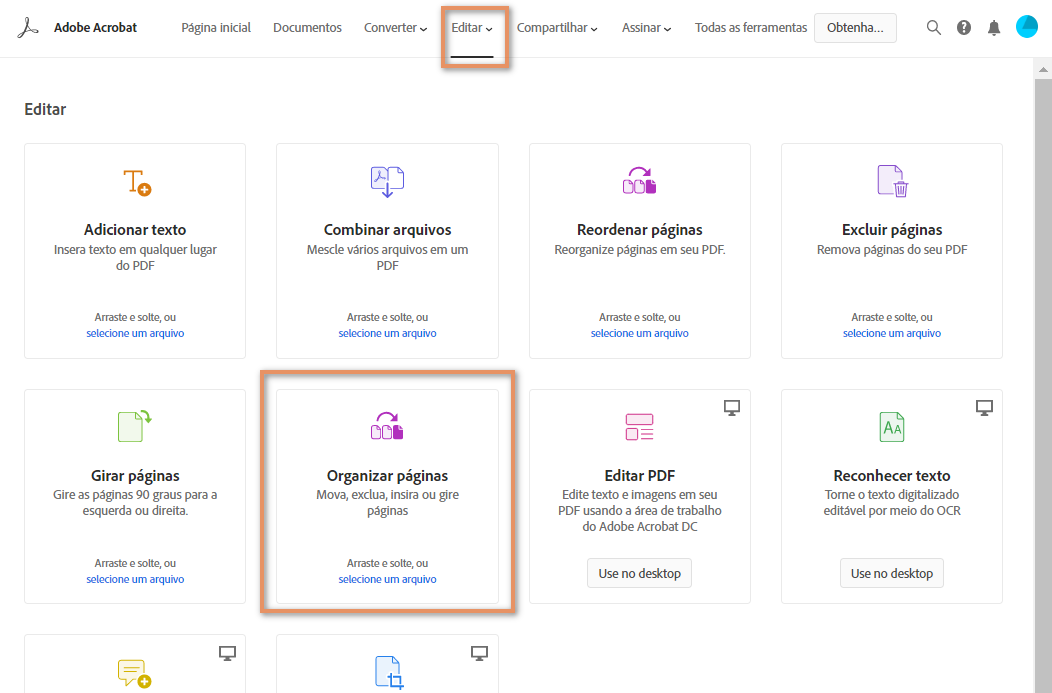This screenshot has height=693, width=1052.
Task: Click the Obtenha button
Action: pos(855,27)
